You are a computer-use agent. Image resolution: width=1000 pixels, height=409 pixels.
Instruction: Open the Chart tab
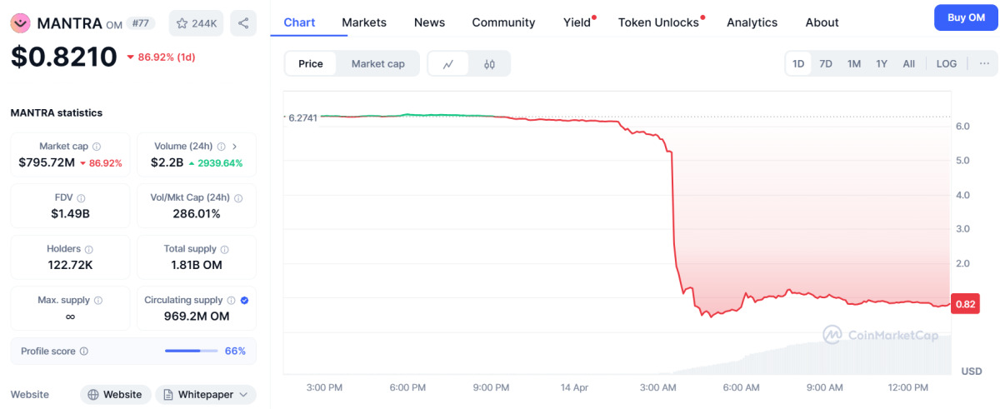tap(299, 22)
